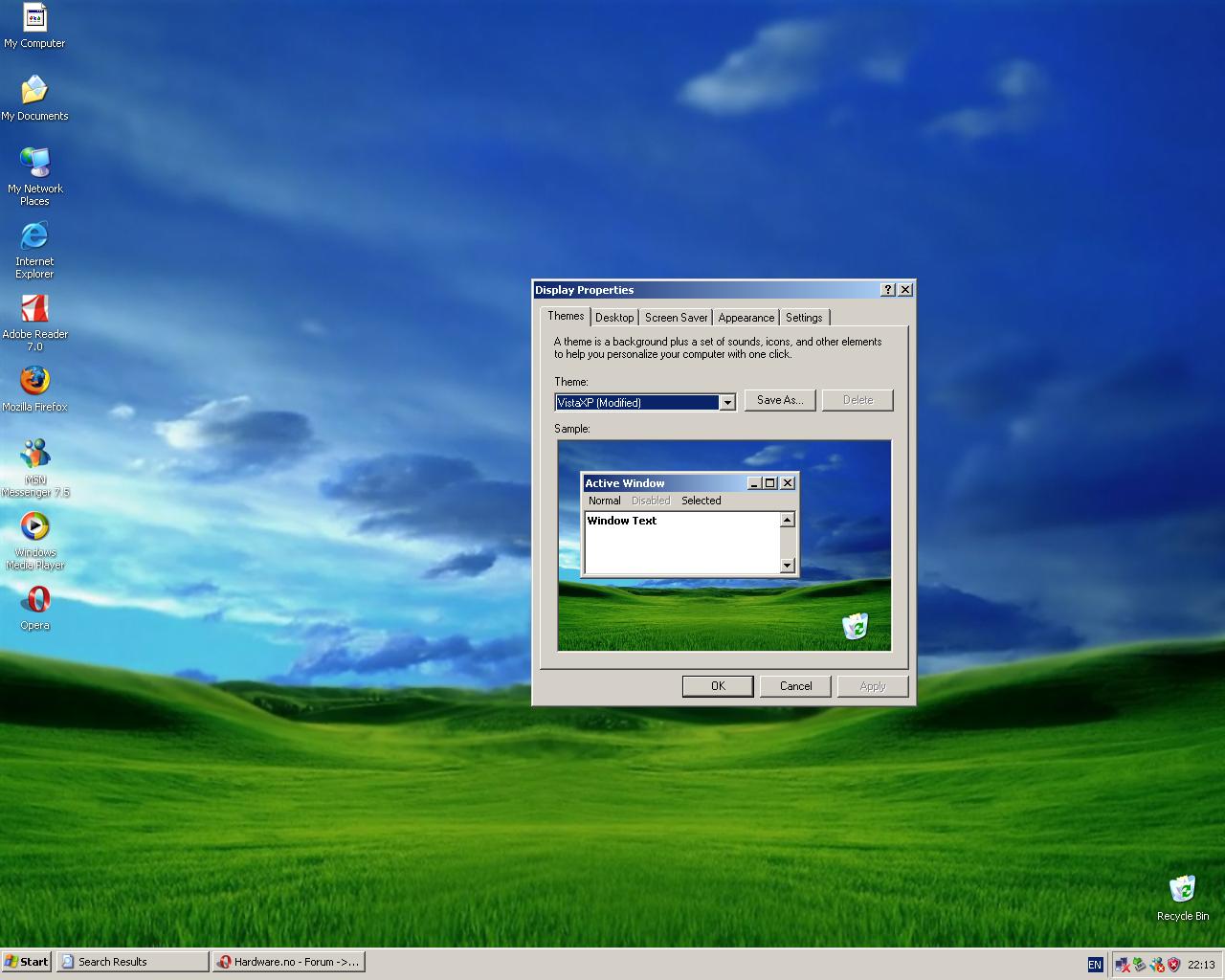Select the Recycle Bin desktop icon
1225x980 pixels.
click(1183, 899)
